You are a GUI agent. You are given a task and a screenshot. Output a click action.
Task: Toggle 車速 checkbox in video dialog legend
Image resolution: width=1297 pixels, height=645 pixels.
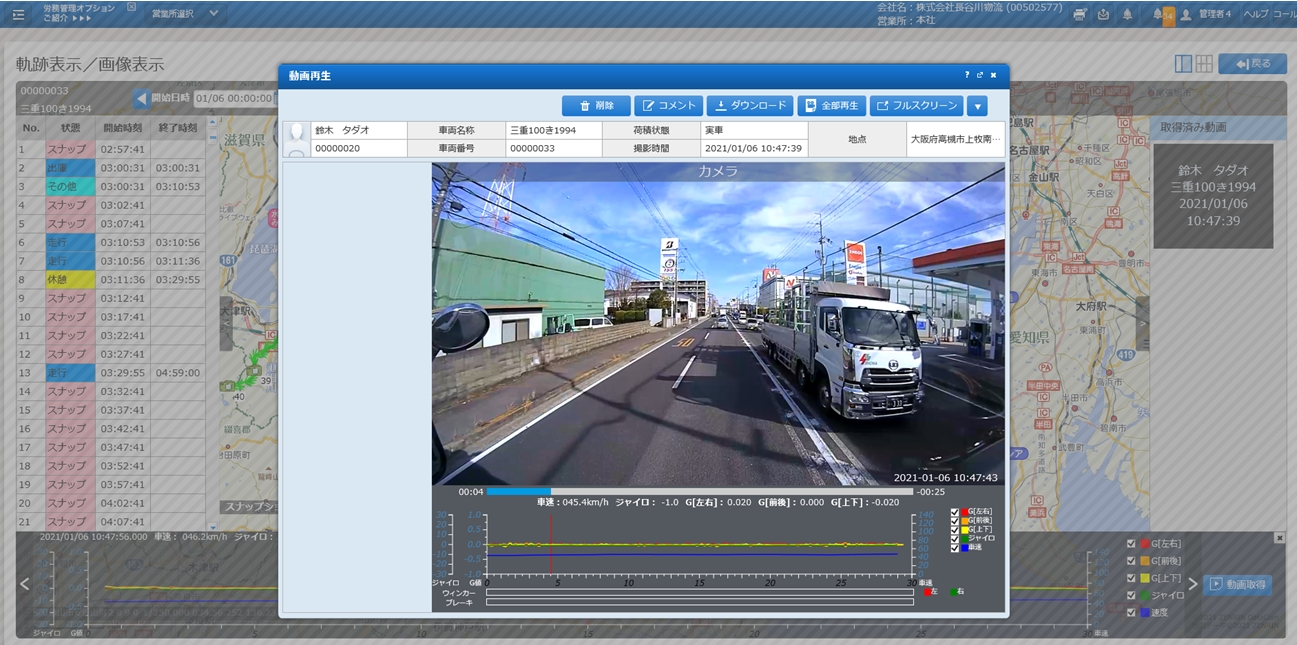pos(955,548)
